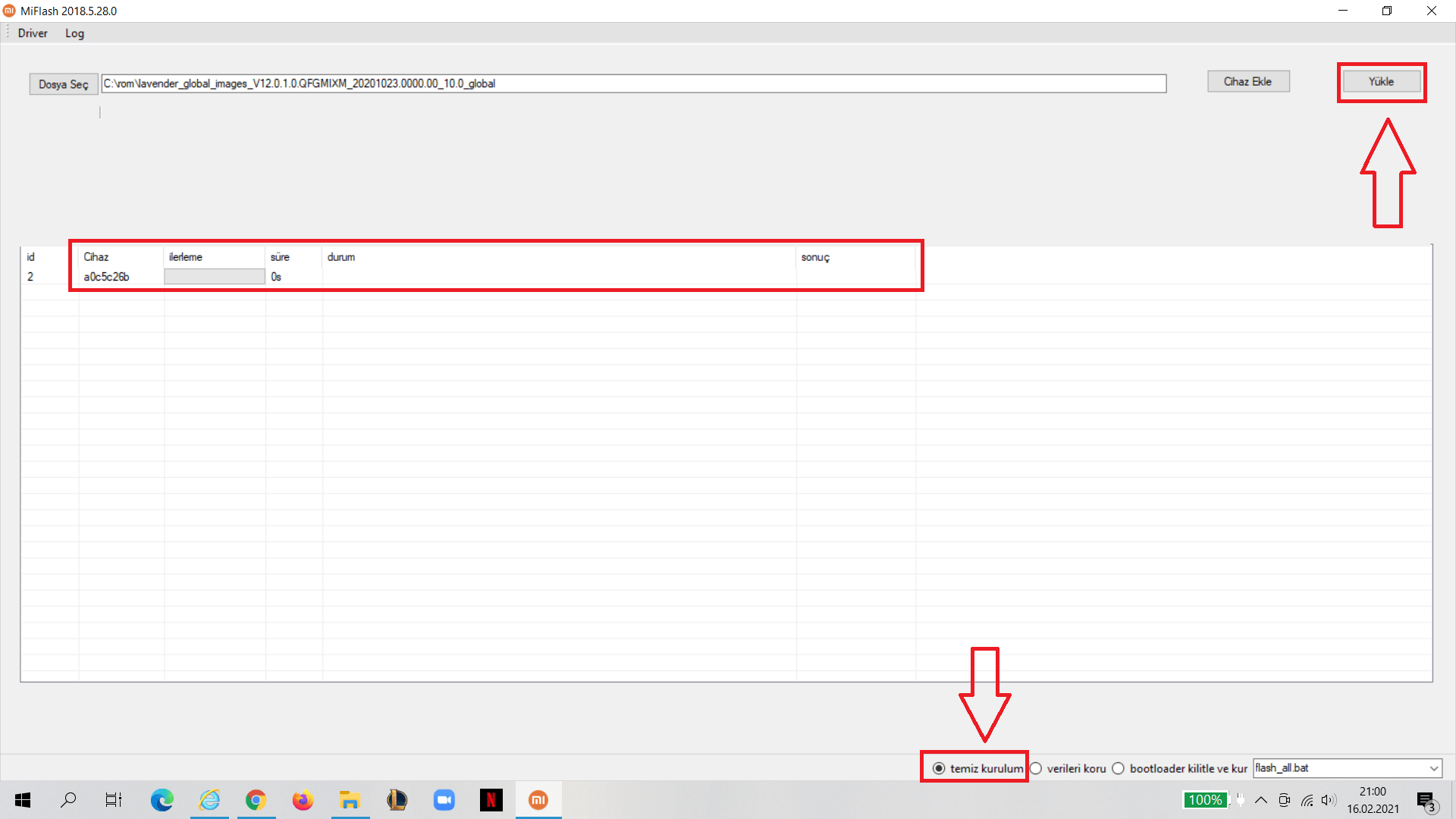Open Firefox from the taskbar
Image resolution: width=1456 pixels, height=819 pixels.
[x=303, y=800]
